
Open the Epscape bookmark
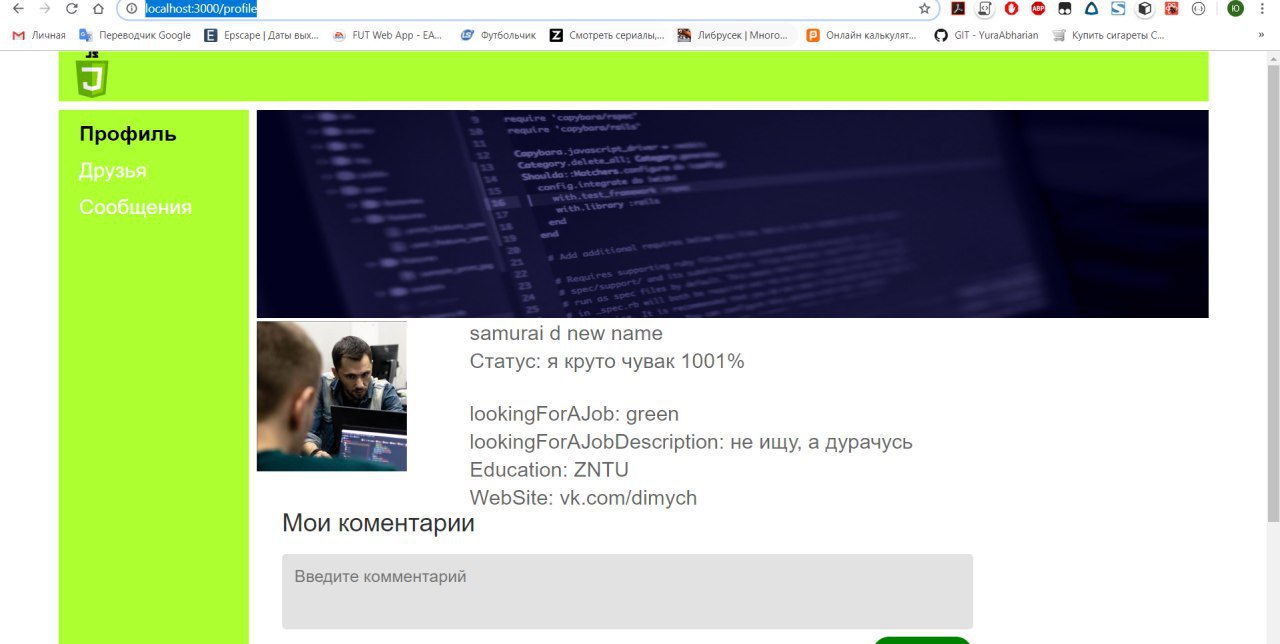[x=261, y=35]
